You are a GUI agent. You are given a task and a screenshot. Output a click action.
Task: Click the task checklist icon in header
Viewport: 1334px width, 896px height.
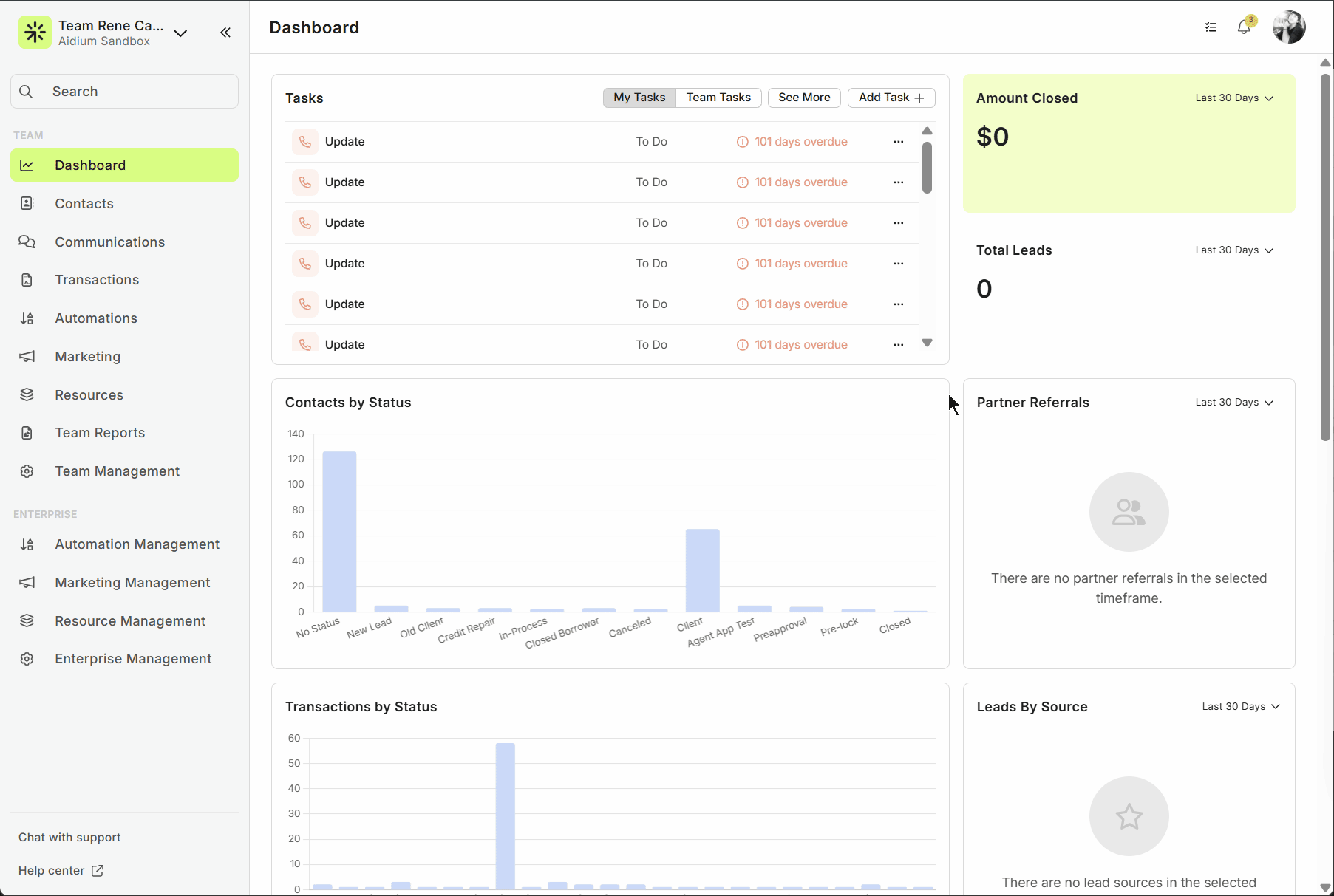(1211, 27)
